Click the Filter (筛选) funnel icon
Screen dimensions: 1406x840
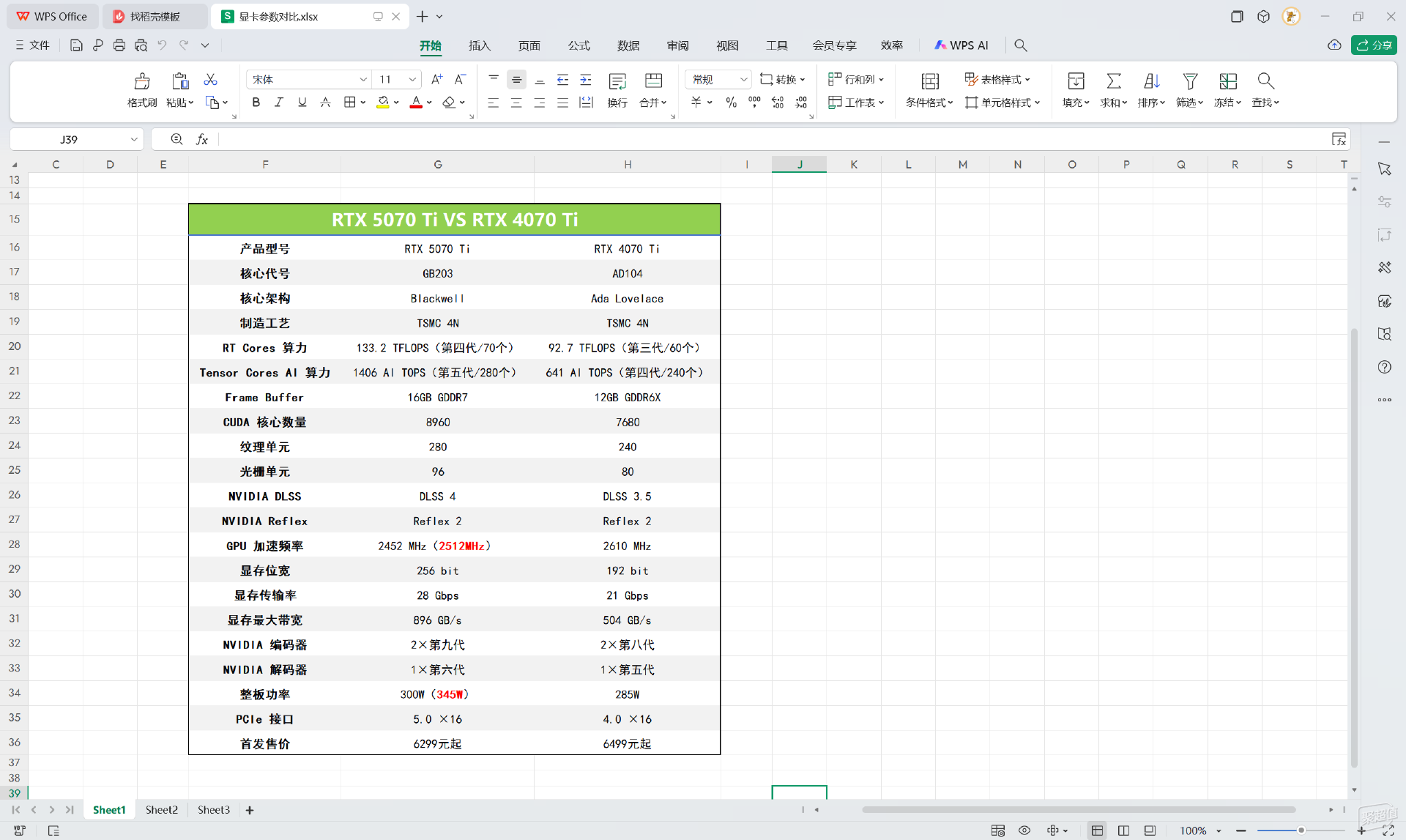coord(1190,81)
